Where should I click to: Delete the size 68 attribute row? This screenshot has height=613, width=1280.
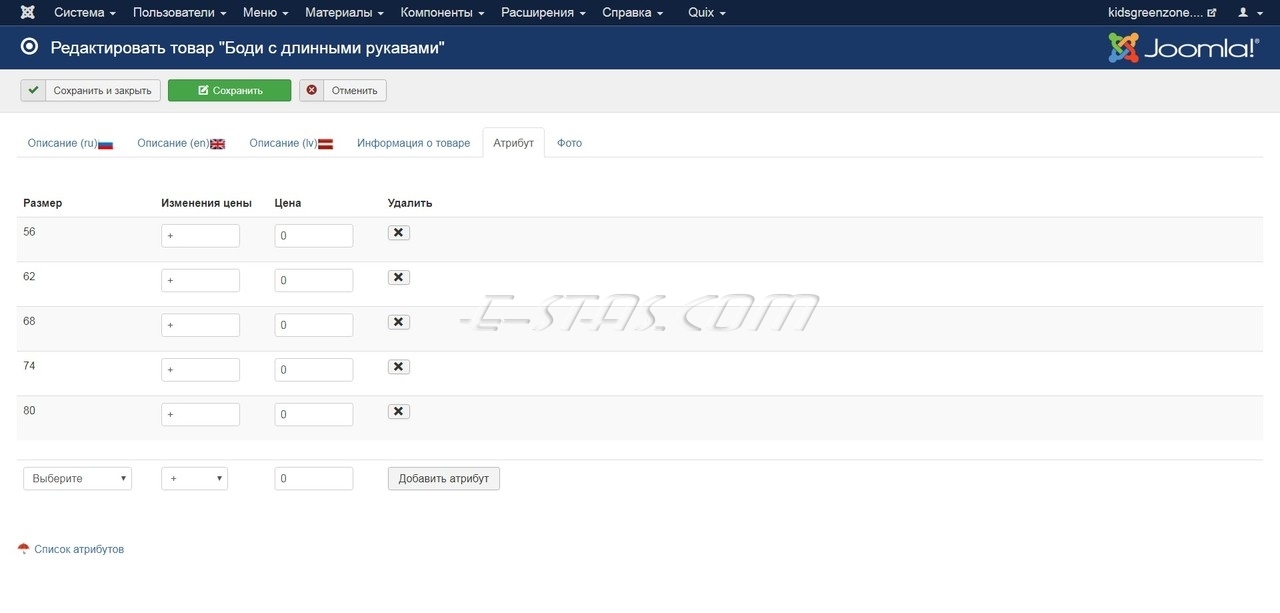pyautogui.click(x=399, y=322)
